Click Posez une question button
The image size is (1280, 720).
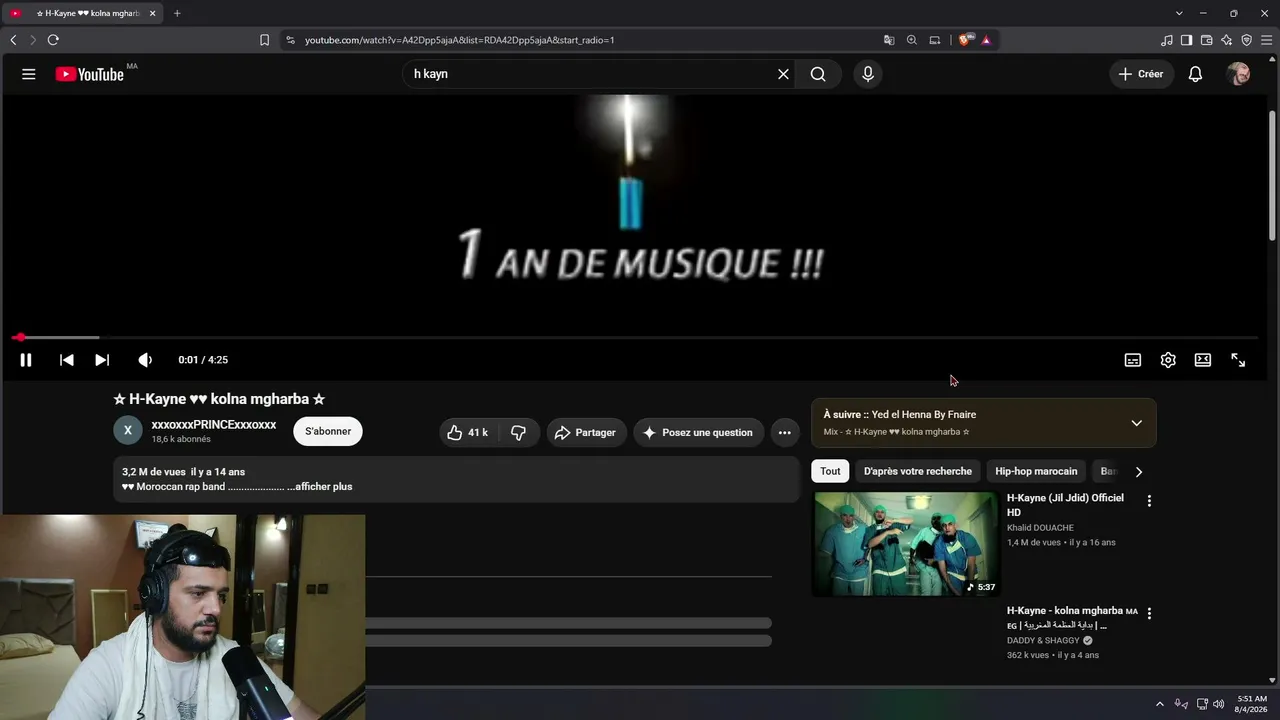699,432
